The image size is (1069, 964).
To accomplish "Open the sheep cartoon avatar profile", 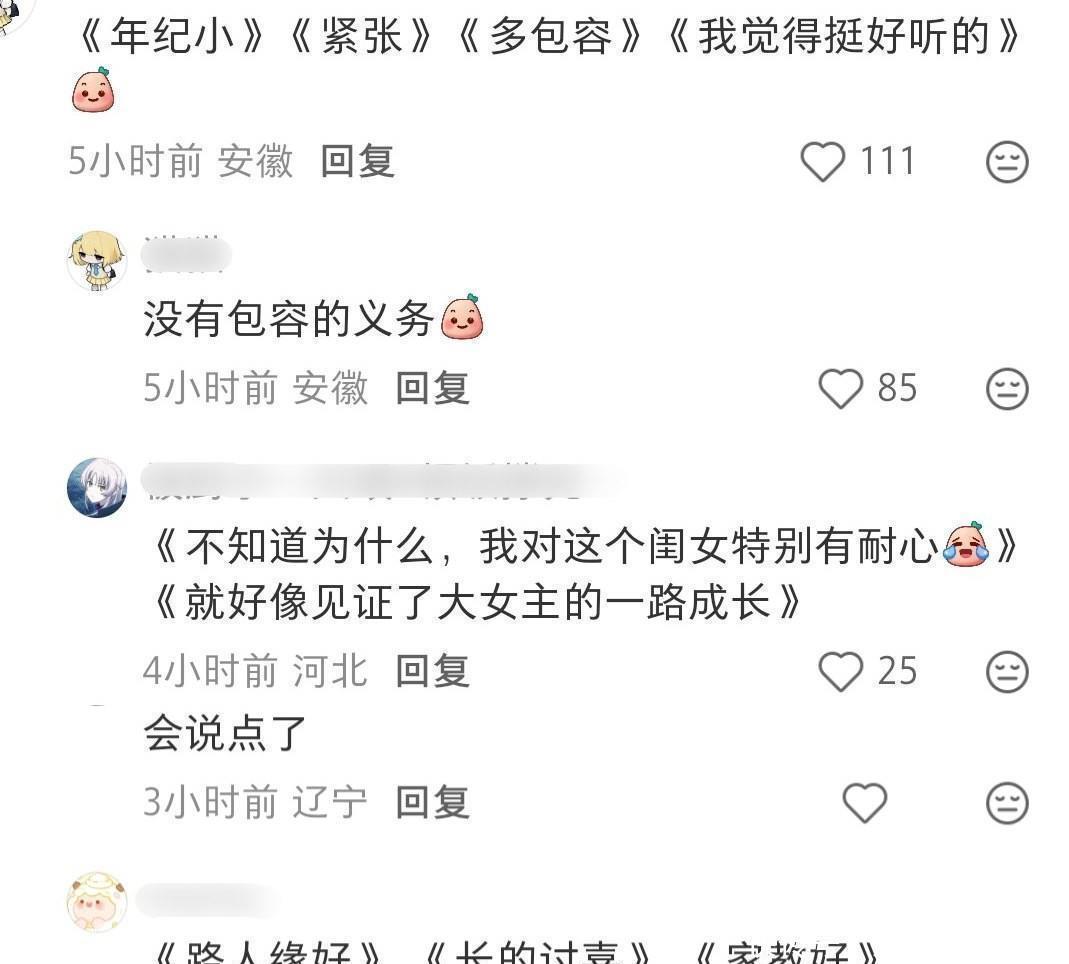I will point(97,901).
